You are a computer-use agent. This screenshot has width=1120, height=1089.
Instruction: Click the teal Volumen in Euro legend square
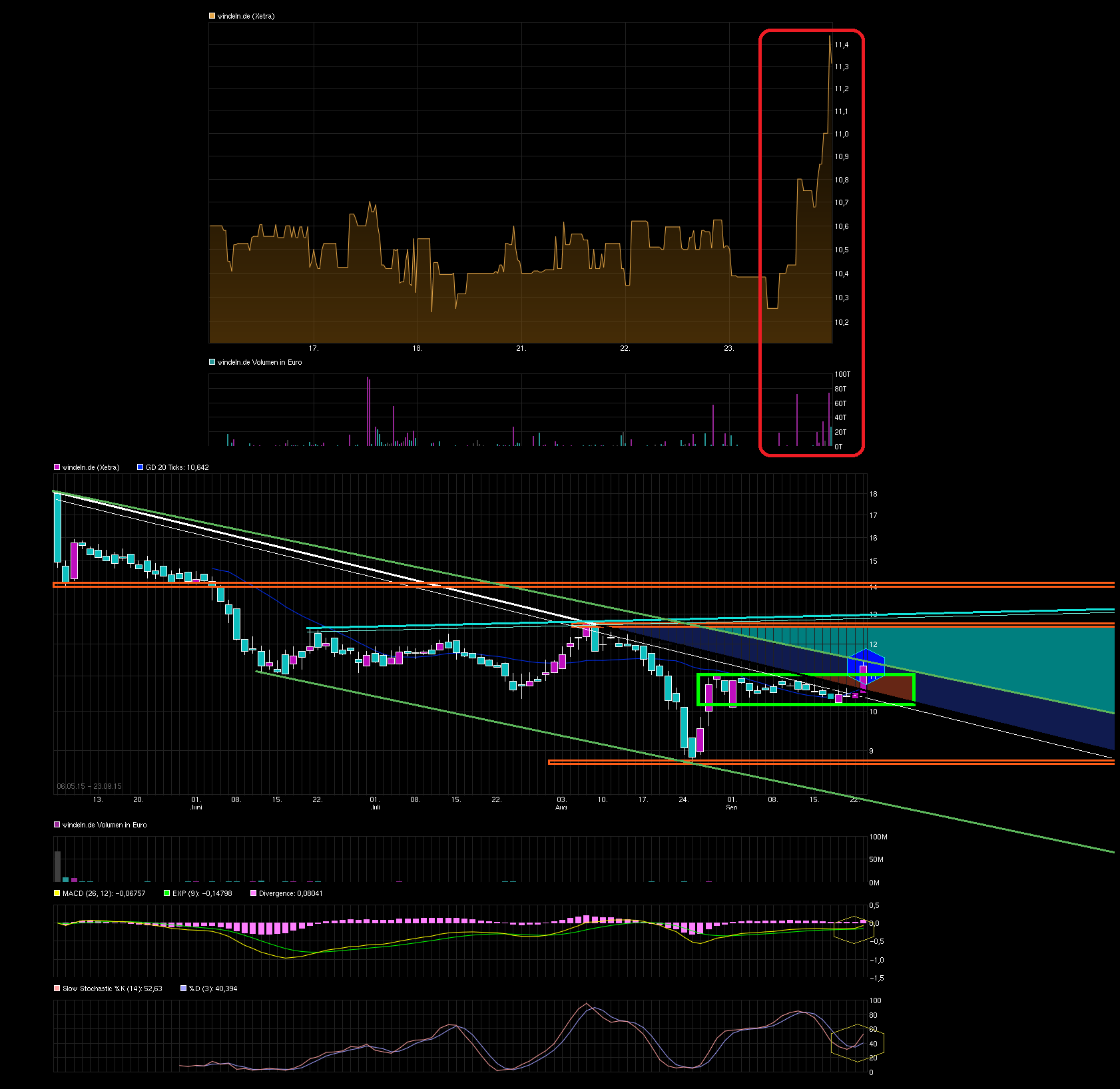pos(212,361)
